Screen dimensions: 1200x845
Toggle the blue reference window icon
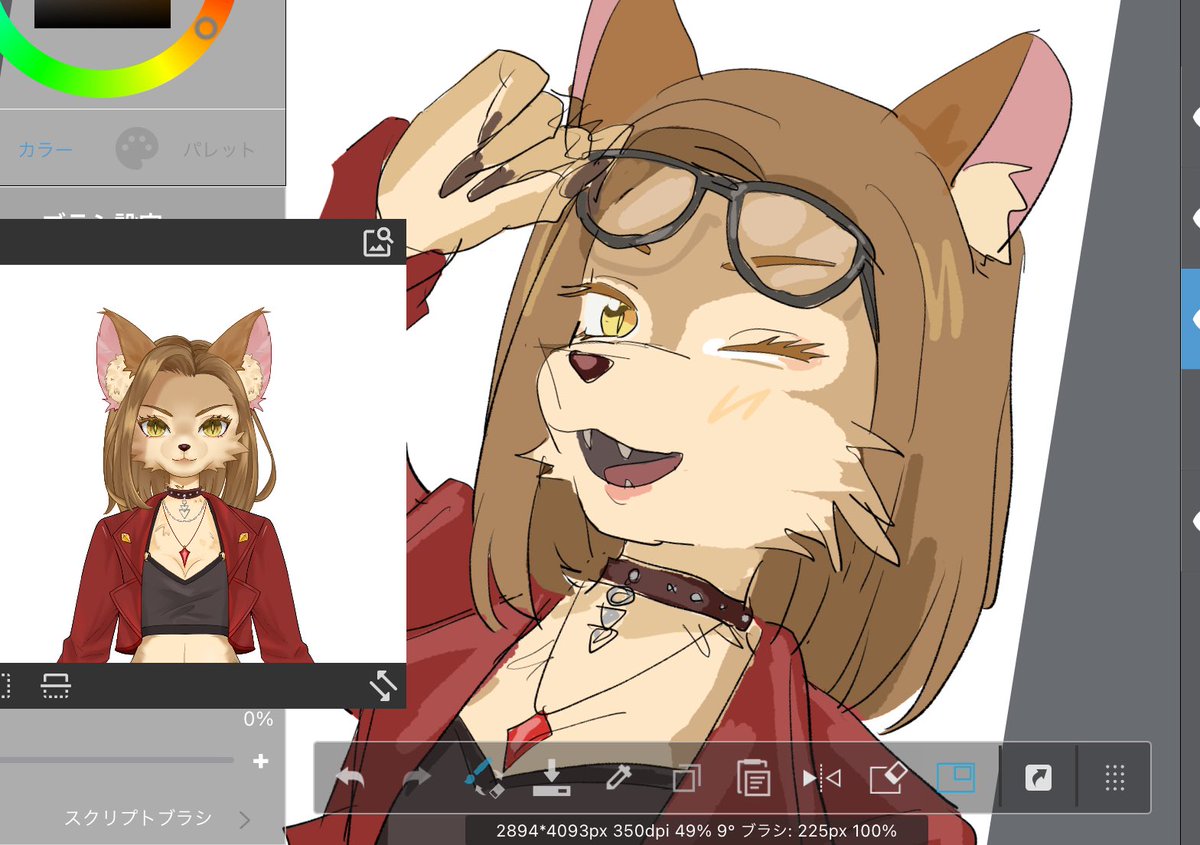click(955, 777)
